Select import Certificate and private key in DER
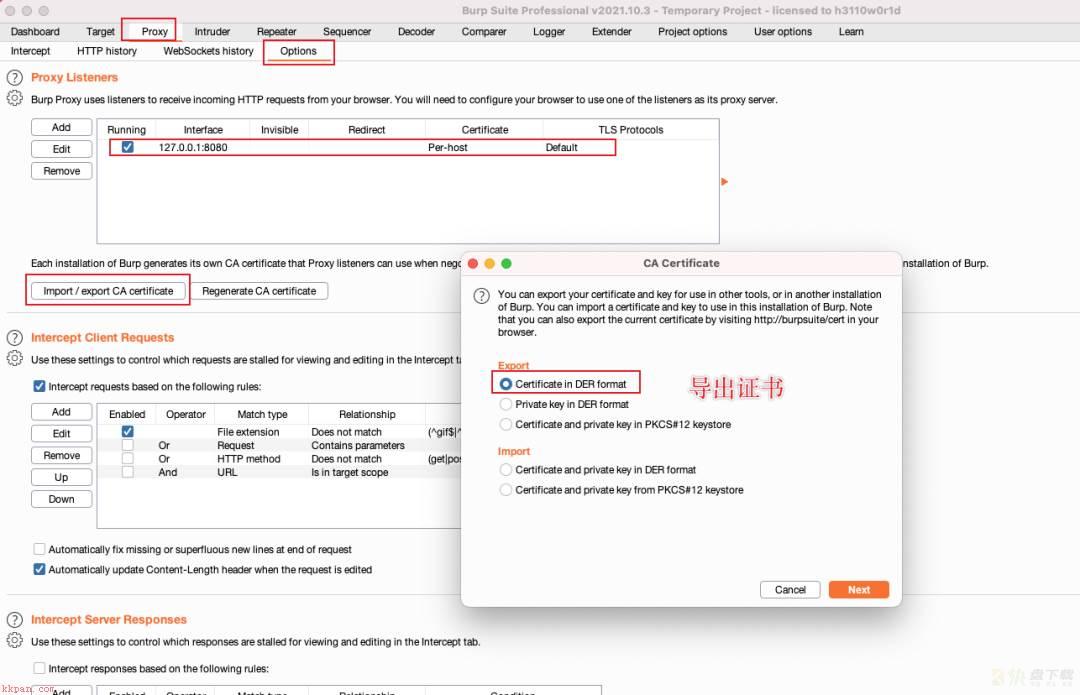This screenshot has width=1080, height=695. tap(506, 470)
